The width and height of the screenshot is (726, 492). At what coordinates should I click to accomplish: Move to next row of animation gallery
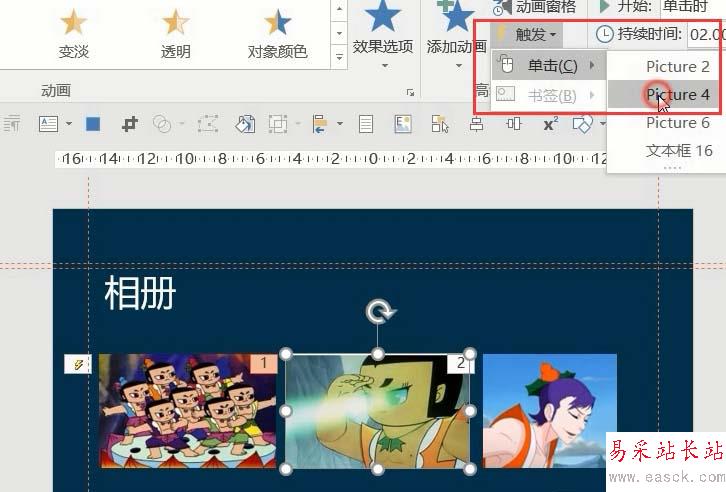click(x=339, y=33)
